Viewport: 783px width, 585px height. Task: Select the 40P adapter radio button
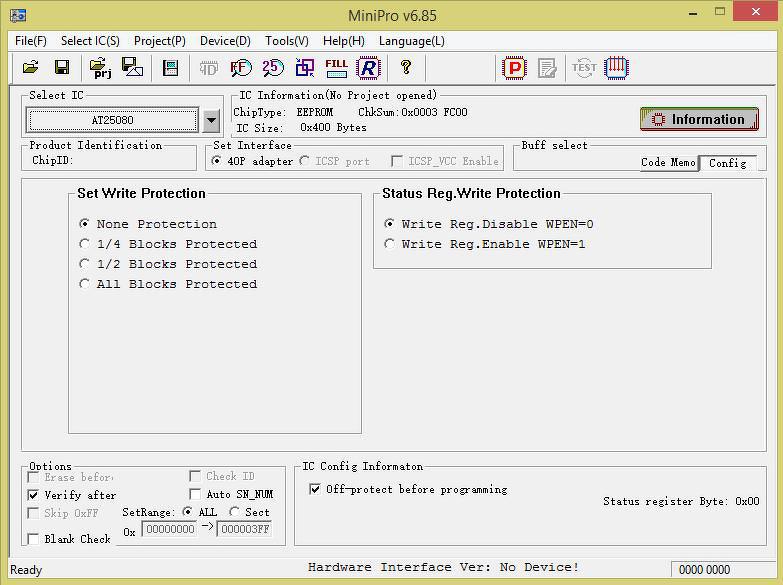click(x=216, y=161)
